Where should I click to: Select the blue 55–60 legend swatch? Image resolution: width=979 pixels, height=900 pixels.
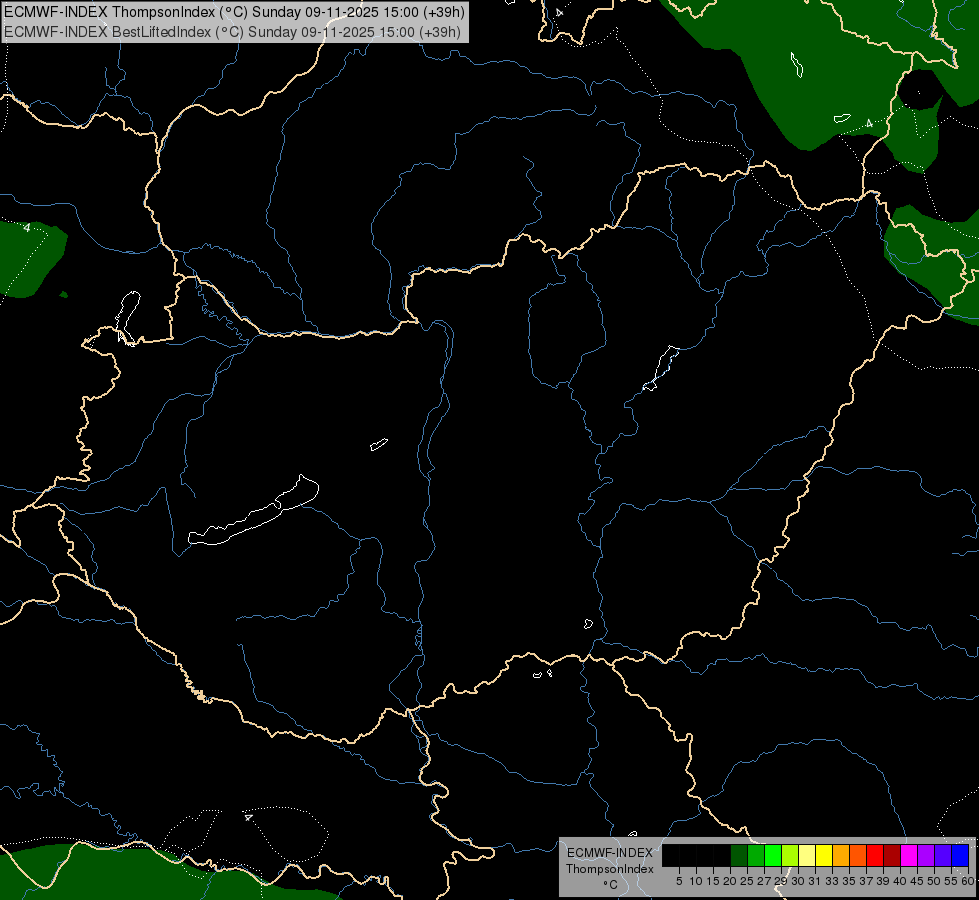pyautogui.click(x=960, y=855)
